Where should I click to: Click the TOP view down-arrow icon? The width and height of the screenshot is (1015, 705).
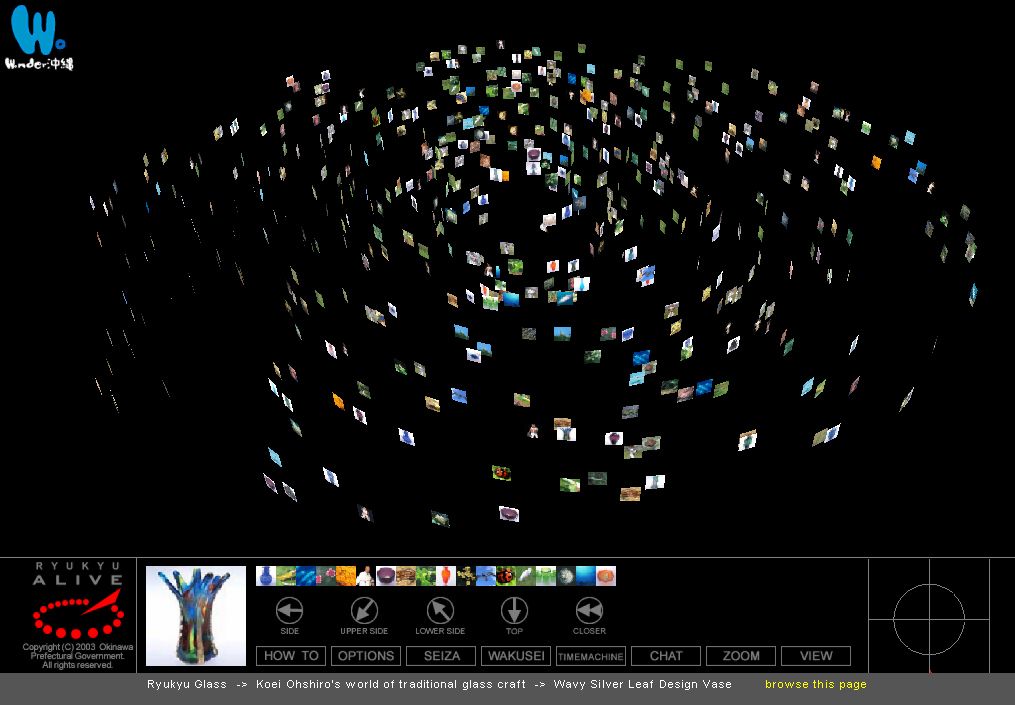[514, 611]
